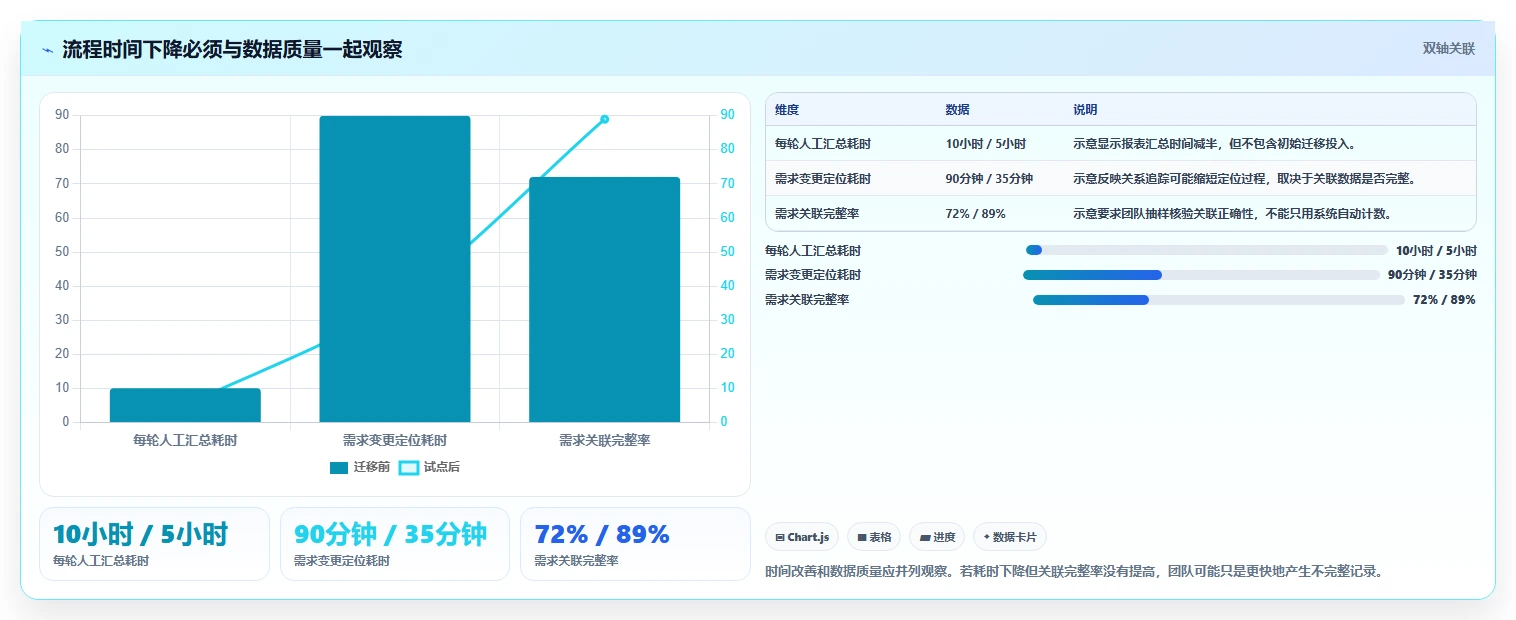The image size is (1516, 620).
Task: Select the 需求关联完整率 progress bar
Action: 1219,300
